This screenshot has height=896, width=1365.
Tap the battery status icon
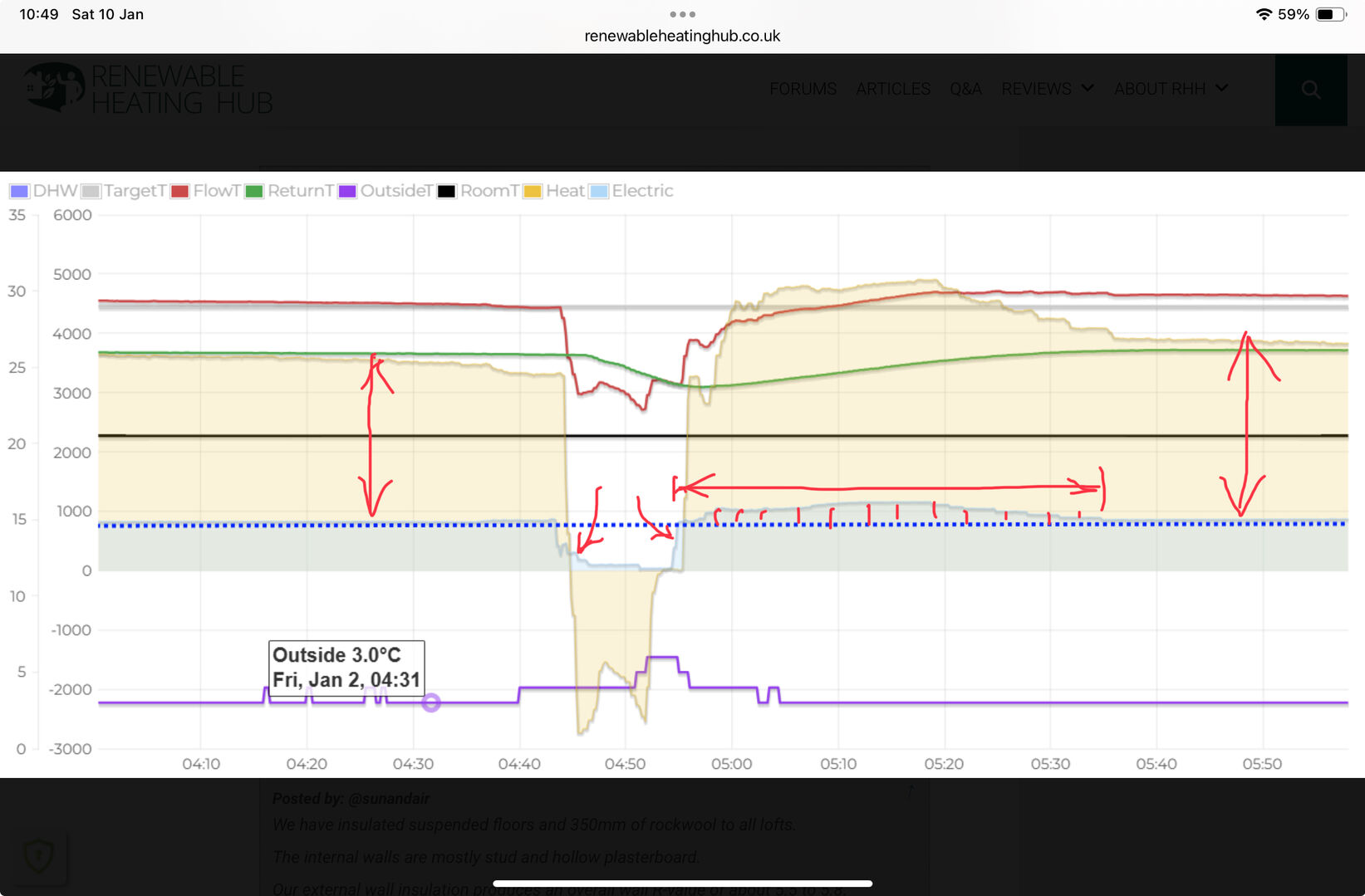(x=1329, y=14)
